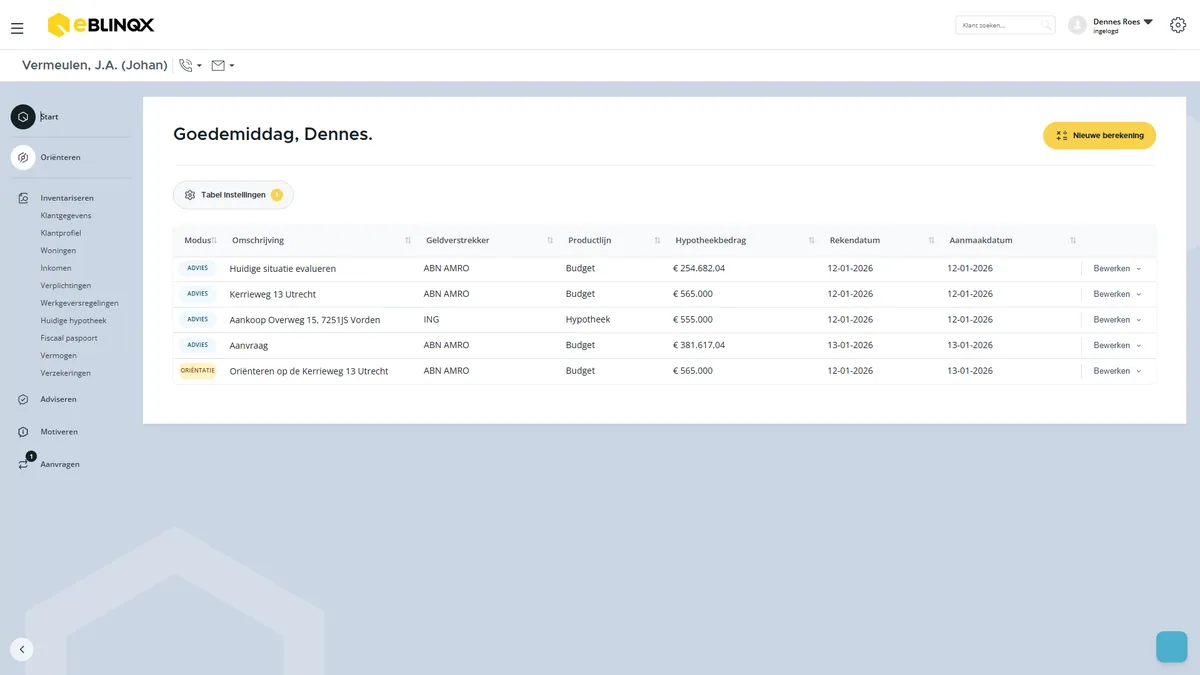Expand the Dennes Roes account dropdown
This screenshot has height=675, width=1200.
click(x=1148, y=22)
